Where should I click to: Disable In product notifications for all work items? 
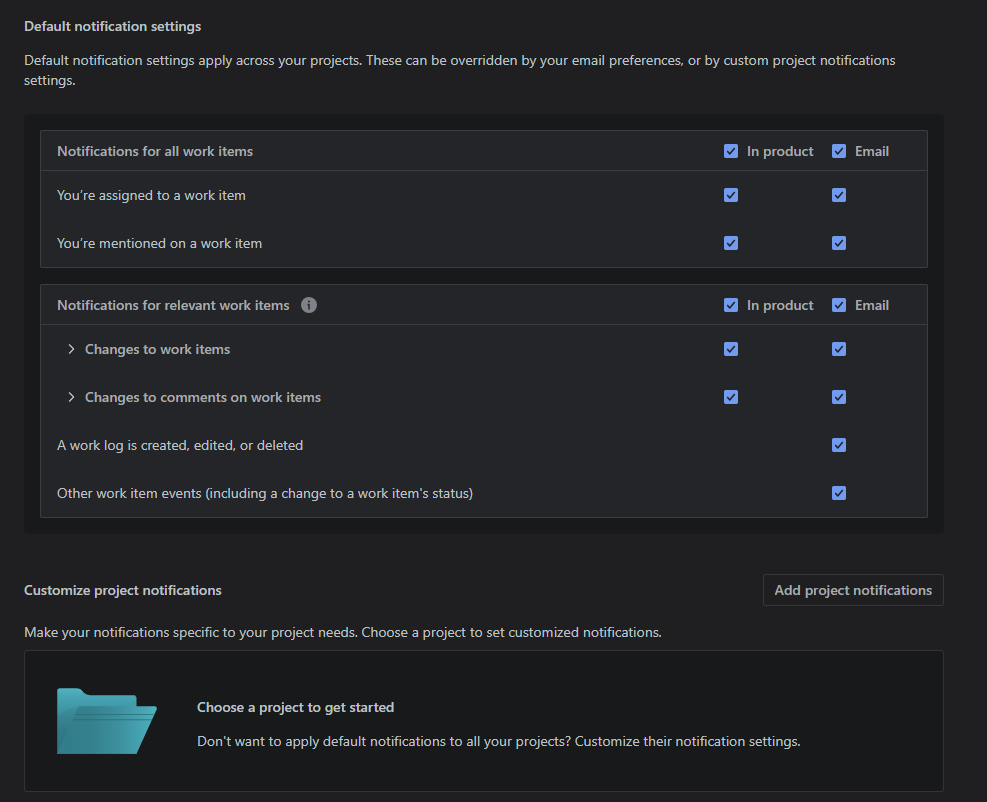click(x=731, y=151)
